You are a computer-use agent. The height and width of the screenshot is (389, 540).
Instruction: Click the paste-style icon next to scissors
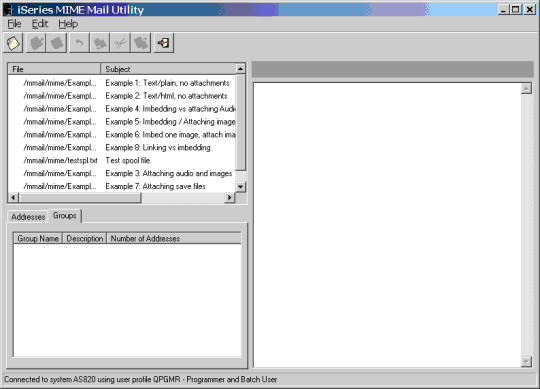pos(141,43)
